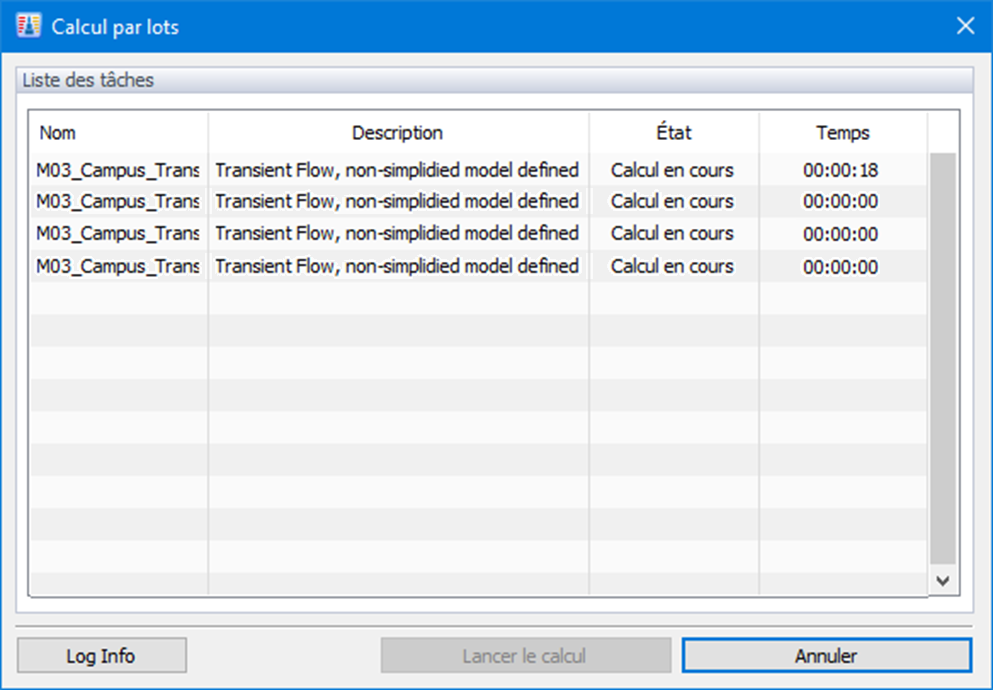Select the third M03_Campus_Trans task row
Screen dimensions: 993x690
[x=118, y=233]
